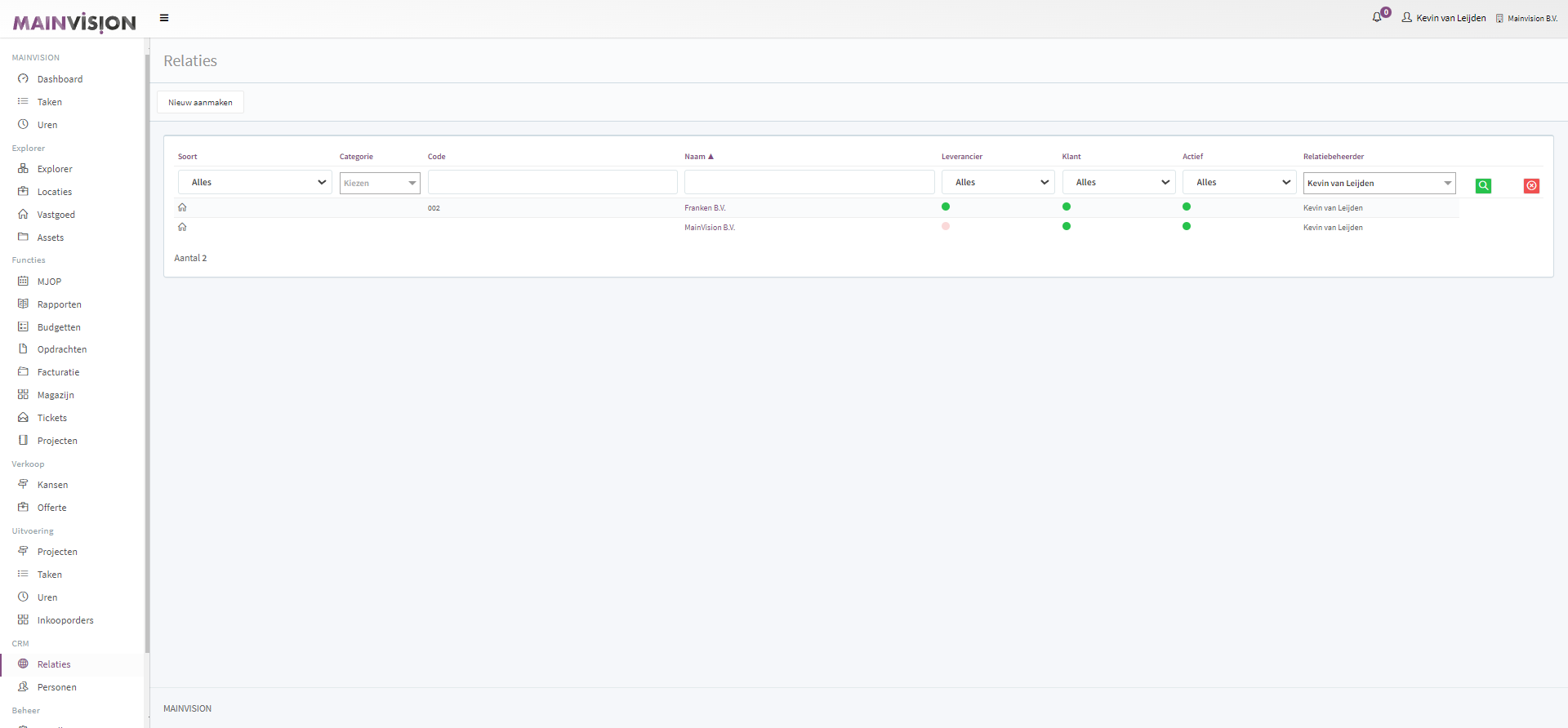Click the Budgetten icon in sidebar
This screenshot has height=728, width=1568.
(23, 326)
